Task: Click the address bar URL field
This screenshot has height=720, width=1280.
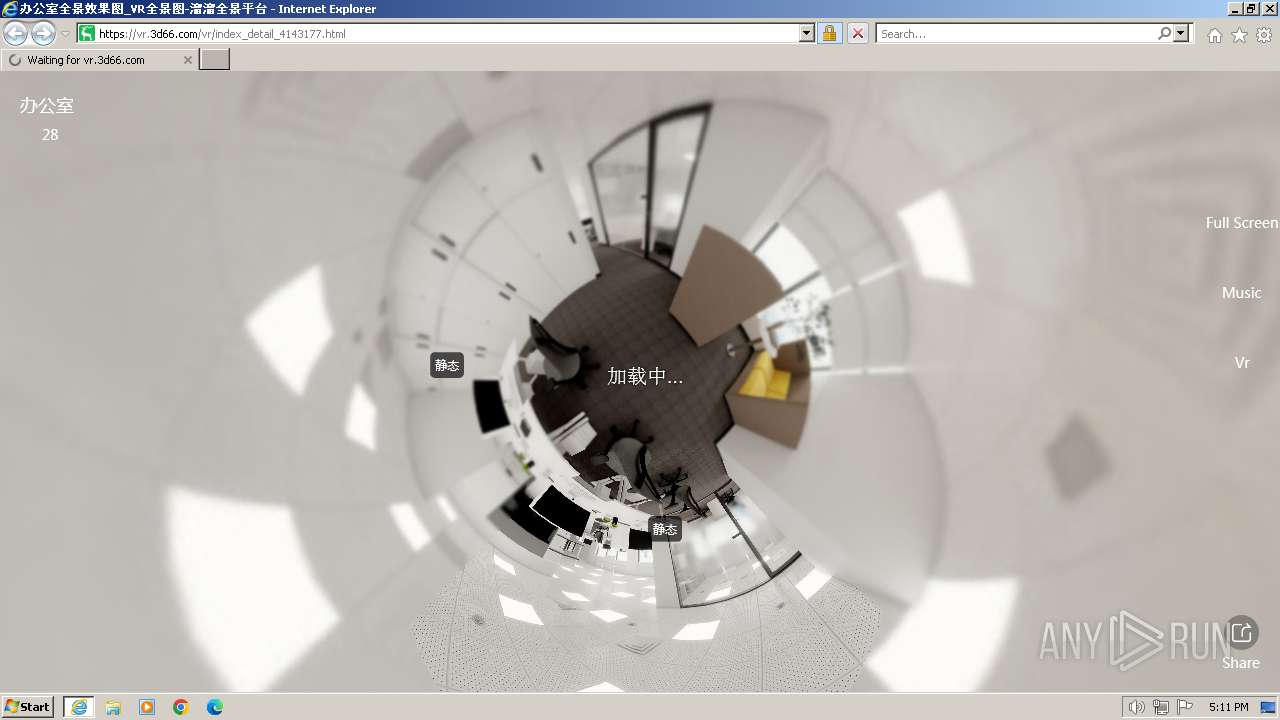Action: (447, 34)
